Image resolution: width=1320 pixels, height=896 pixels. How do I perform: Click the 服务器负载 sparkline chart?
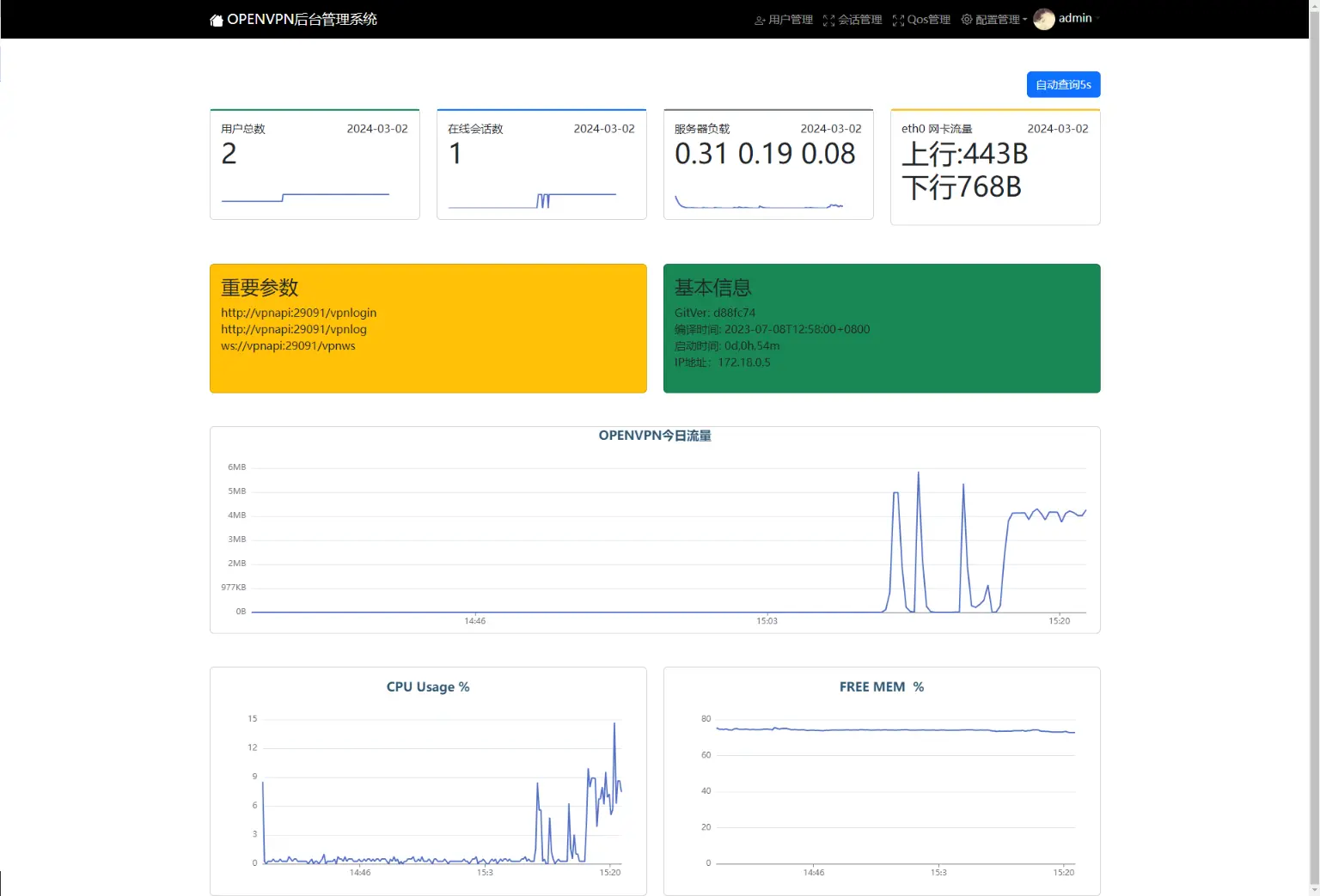click(759, 203)
